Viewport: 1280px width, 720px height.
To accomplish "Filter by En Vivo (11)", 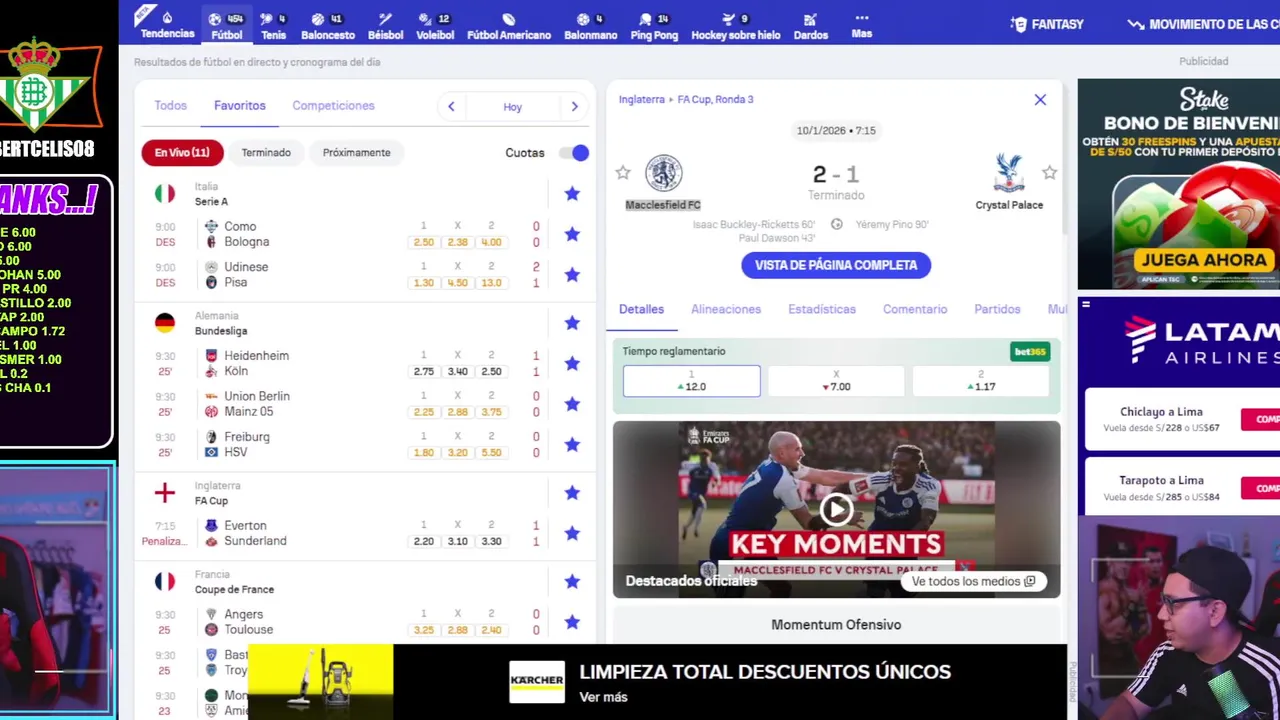I will (182, 153).
